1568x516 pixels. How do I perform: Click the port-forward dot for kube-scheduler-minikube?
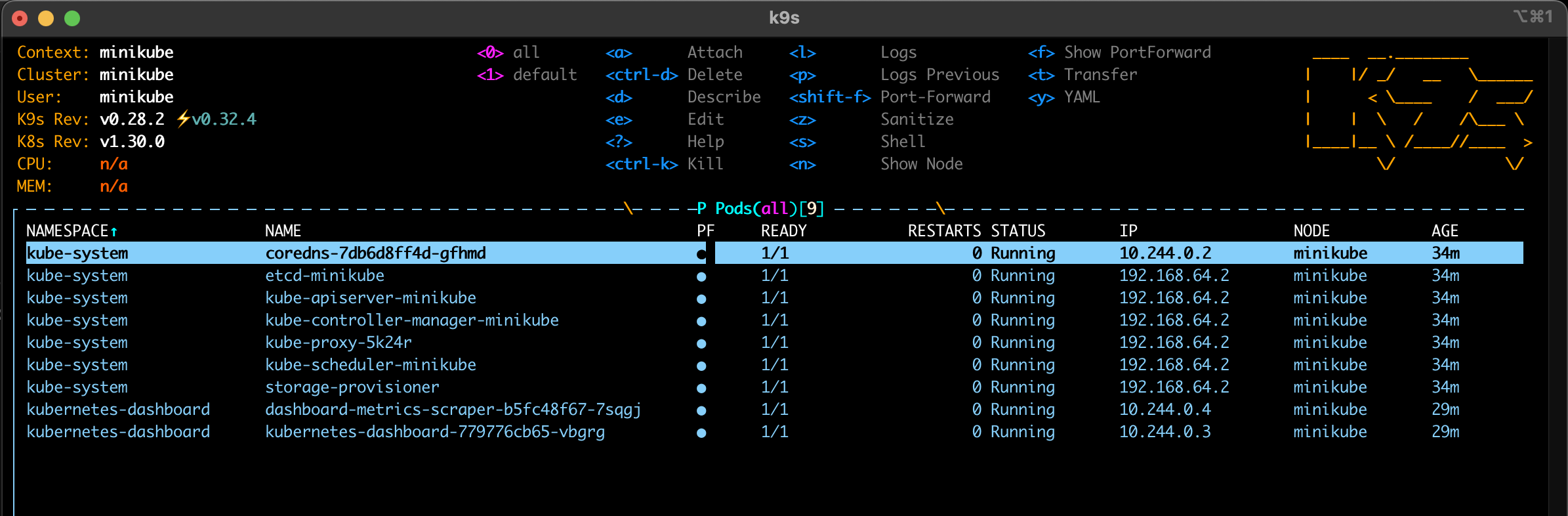point(701,366)
